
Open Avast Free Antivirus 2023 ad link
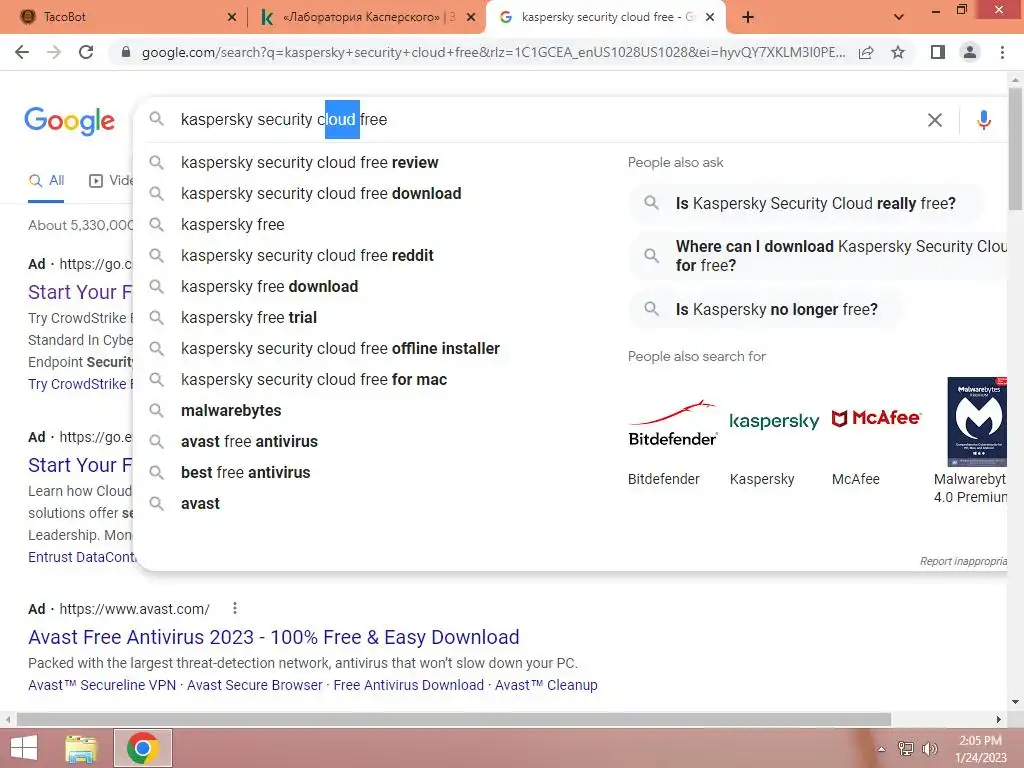274,637
